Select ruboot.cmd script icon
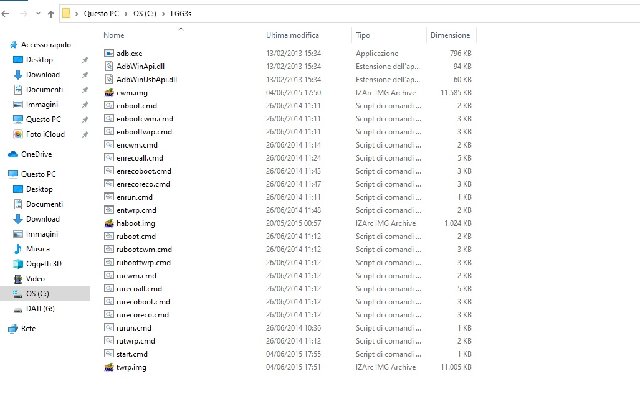The width and height of the screenshot is (640, 399). [109, 236]
